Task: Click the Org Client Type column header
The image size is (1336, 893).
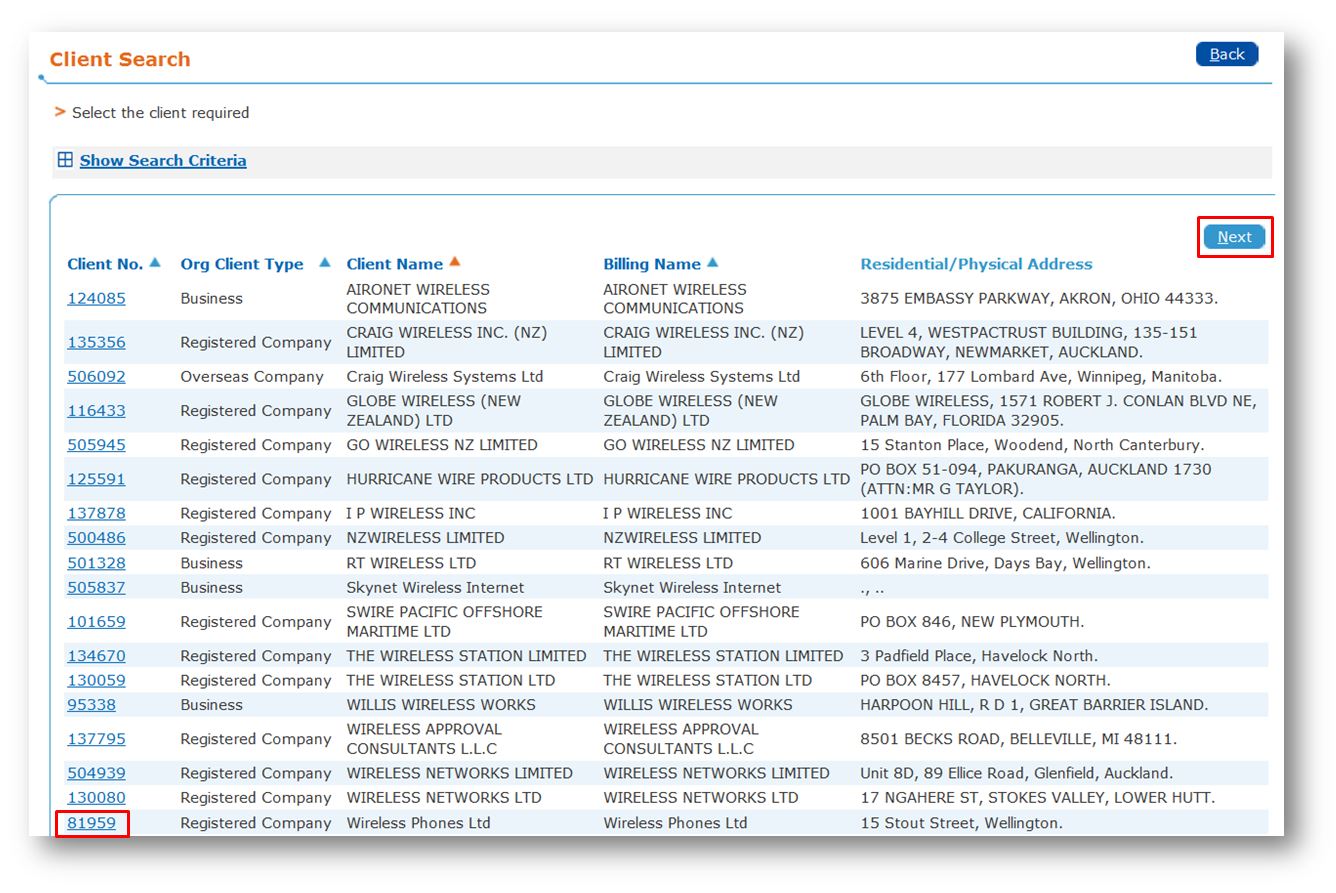Action: (242, 264)
